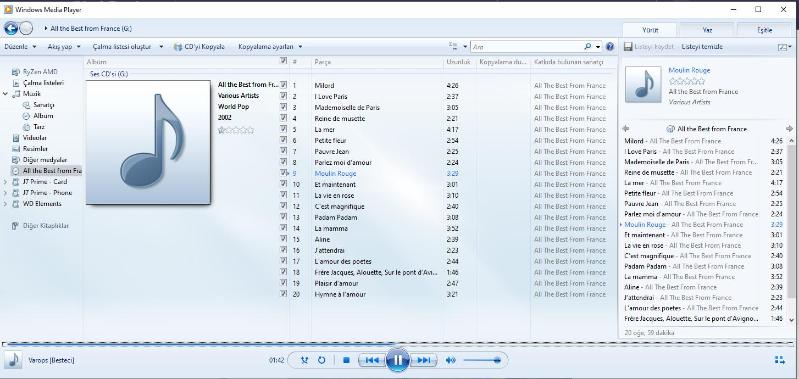Sort by the Parça column header

tap(377, 62)
